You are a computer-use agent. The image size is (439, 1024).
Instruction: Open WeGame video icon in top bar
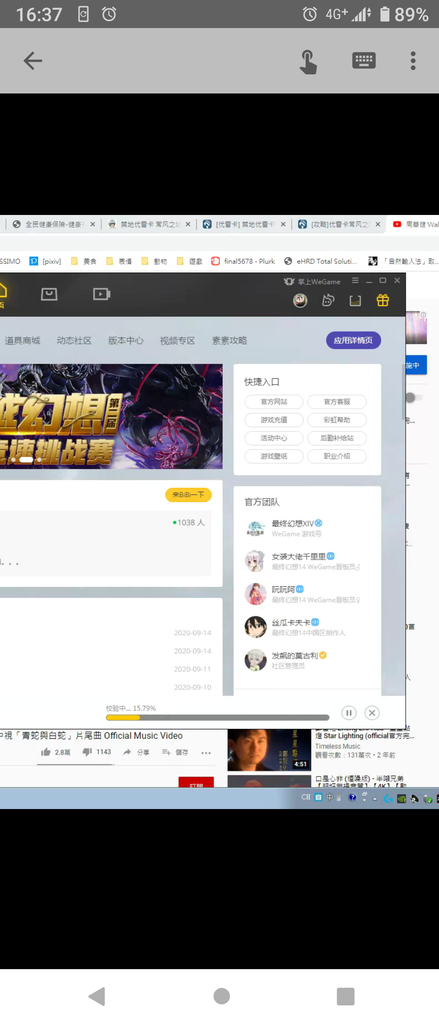pyautogui.click(x=101, y=294)
